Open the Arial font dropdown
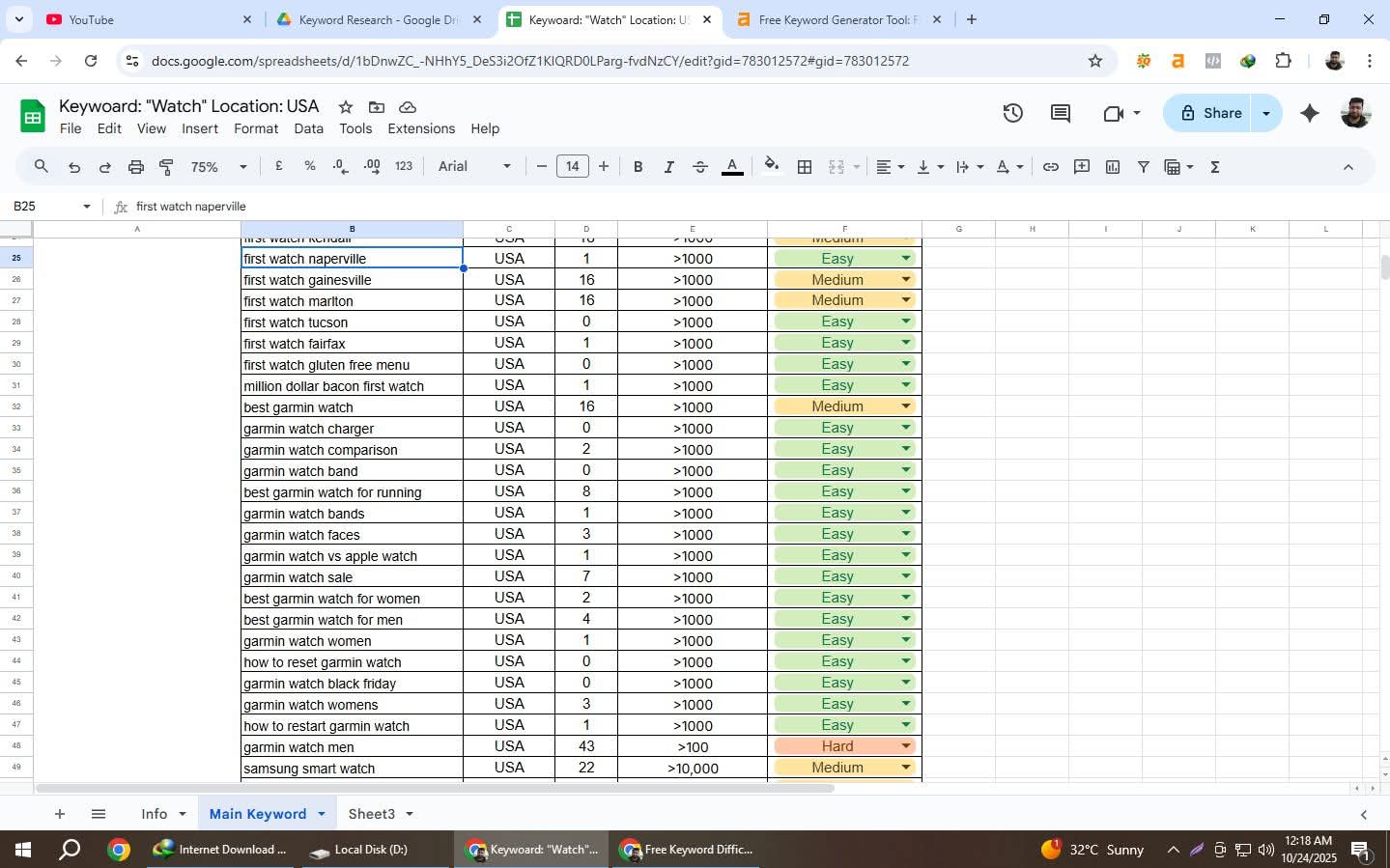The image size is (1390, 868). click(x=471, y=166)
